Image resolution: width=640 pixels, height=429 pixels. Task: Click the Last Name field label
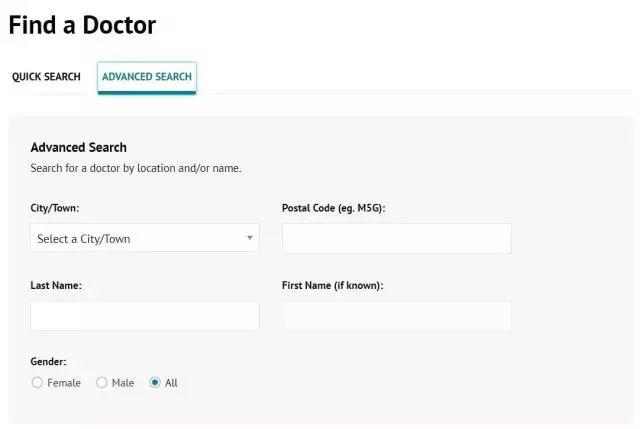56,285
